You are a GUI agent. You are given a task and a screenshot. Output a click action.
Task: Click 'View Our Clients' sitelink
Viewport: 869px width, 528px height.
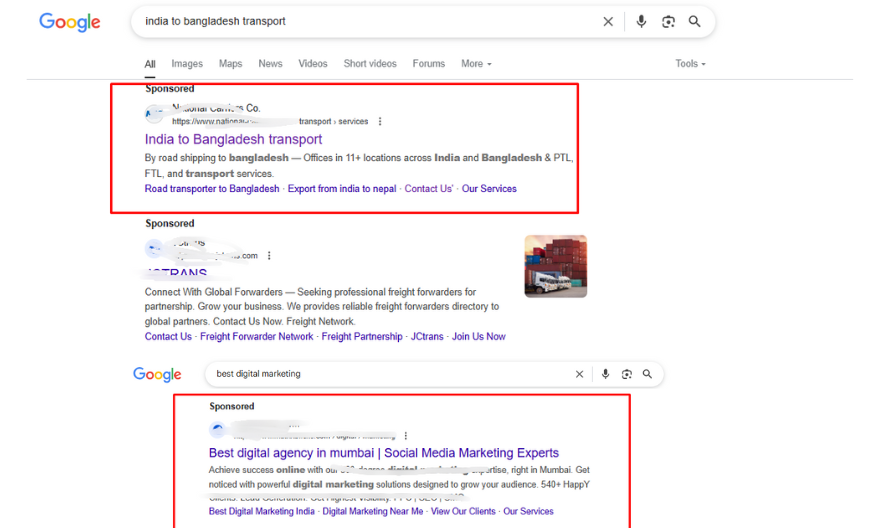463,511
